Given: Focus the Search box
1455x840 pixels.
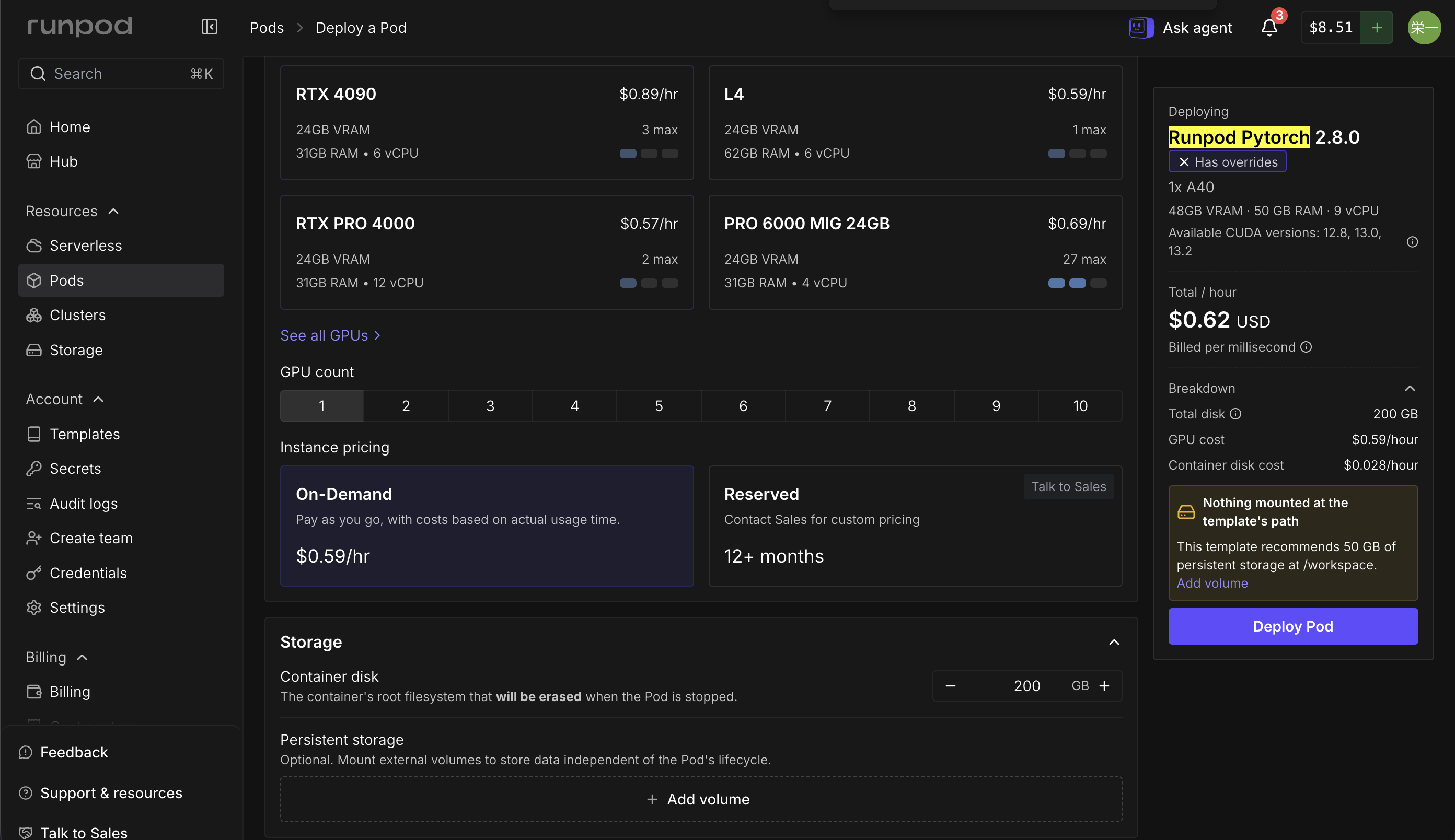Looking at the screenshot, I should [121, 74].
